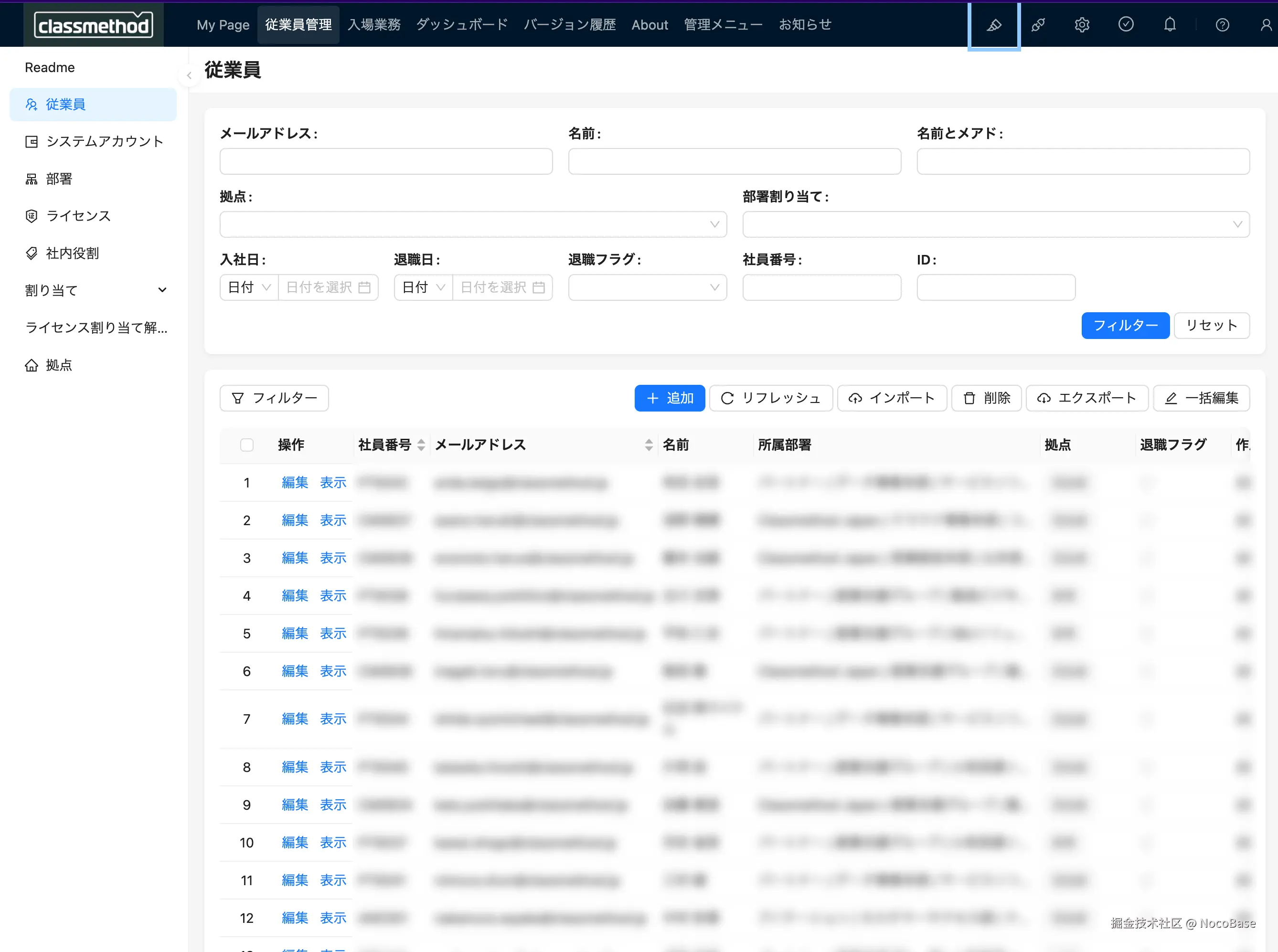The height and width of the screenshot is (952, 1278).
Task: Toggle the select-all checkbox in table header
Action: click(x=247, y=445)
